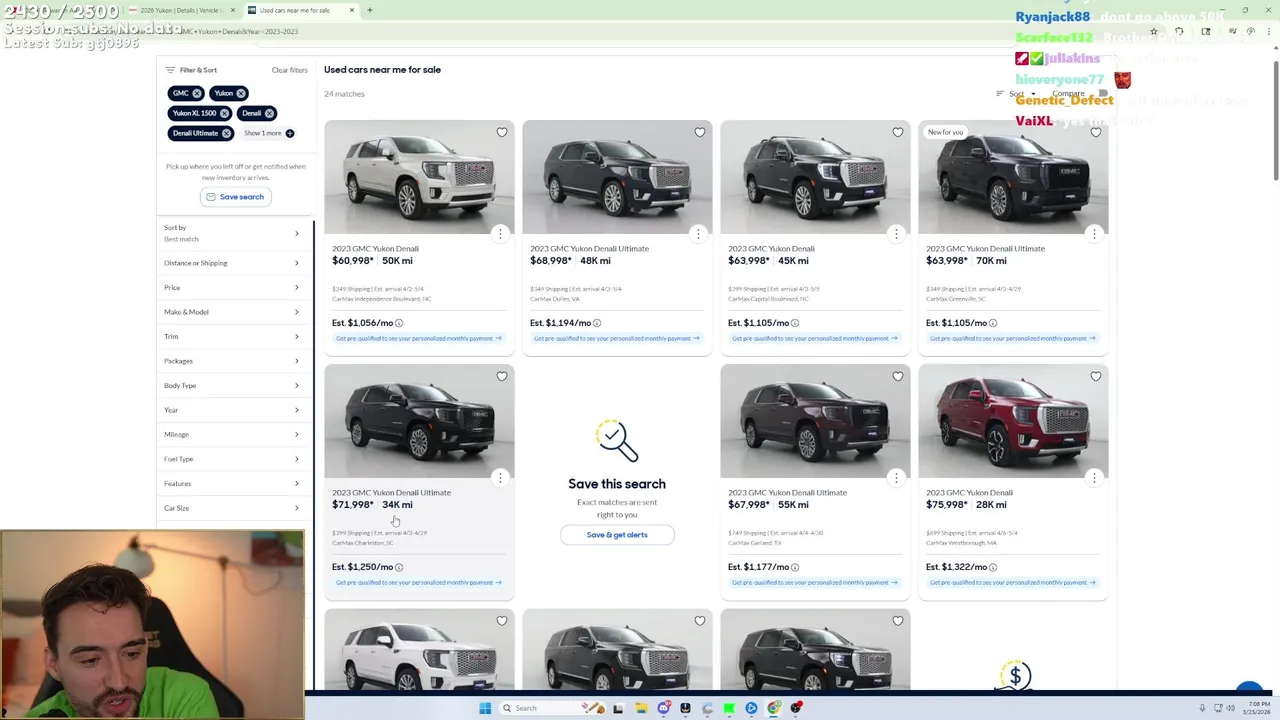Open Chrome from the taskbar
The width and height of the screenshot is (1280, 720).
click(774, 708)
